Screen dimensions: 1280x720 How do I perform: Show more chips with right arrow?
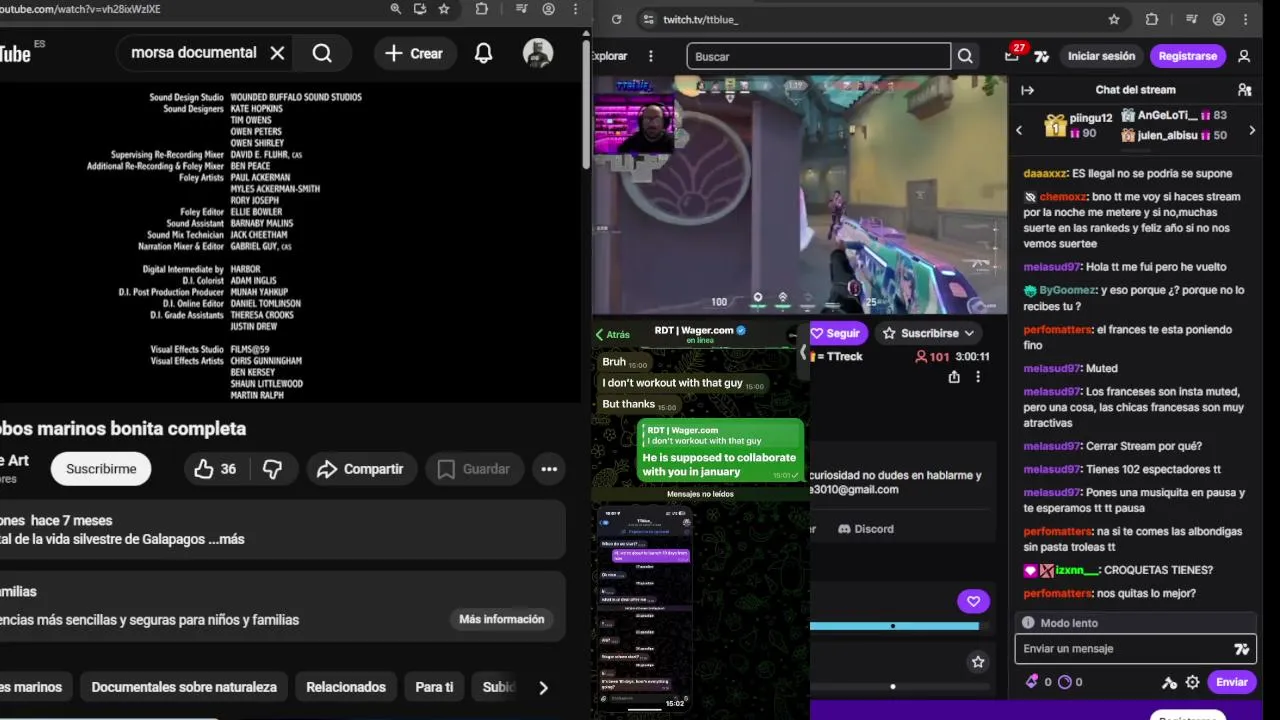pyautogui.click(x=543, y=687)
